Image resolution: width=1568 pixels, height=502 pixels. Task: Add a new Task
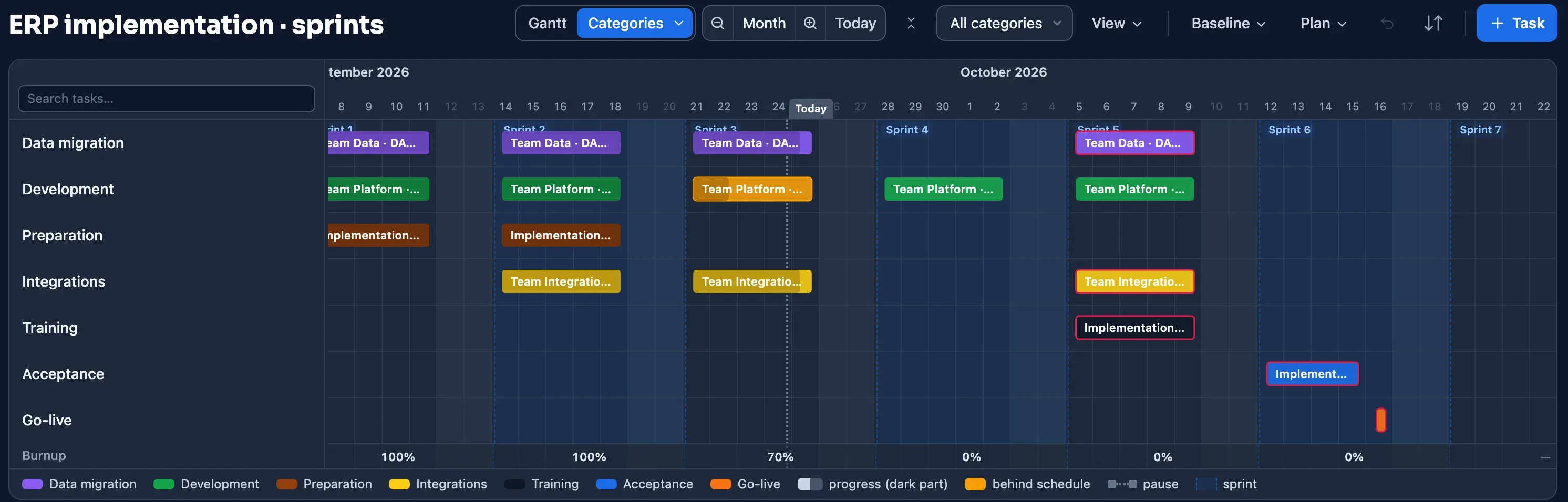pos(1517,23)
